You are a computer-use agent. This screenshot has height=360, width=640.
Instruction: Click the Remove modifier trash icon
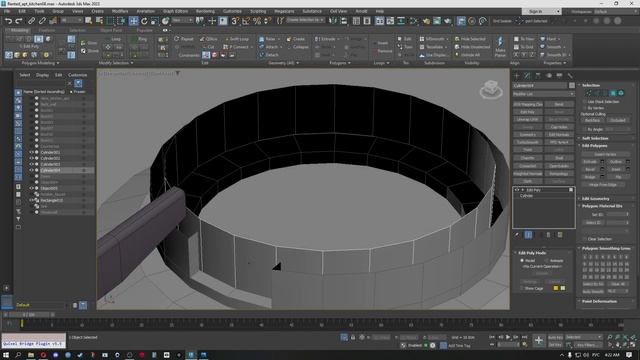pos(549,235)
